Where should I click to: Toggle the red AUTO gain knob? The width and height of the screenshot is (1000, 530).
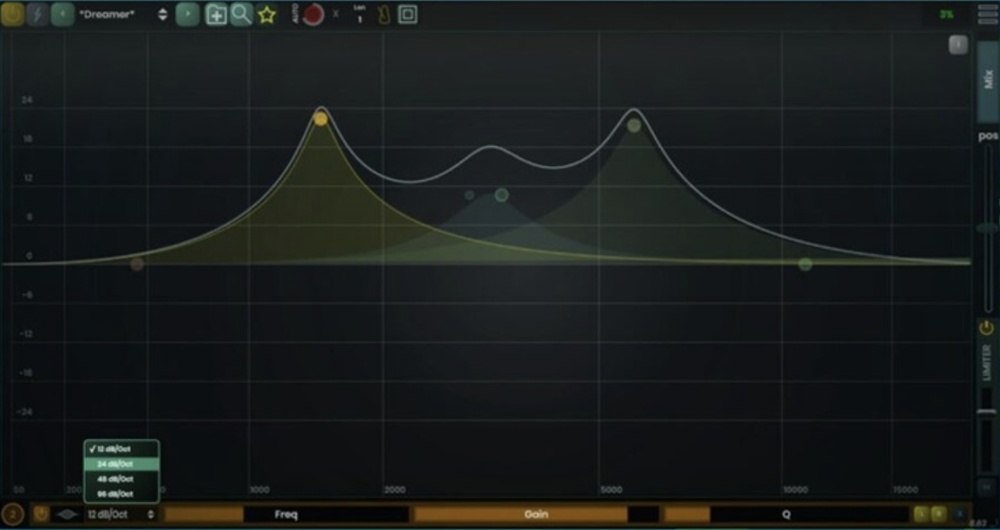[313, 14]
